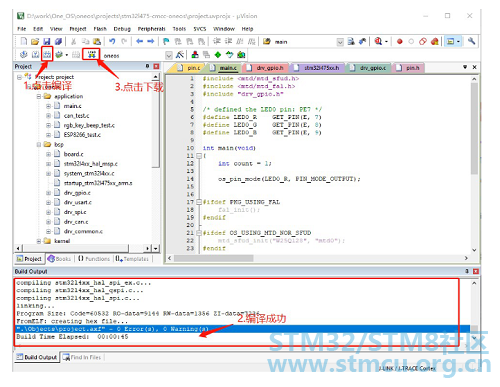
Task: Click the Build target icon
Action: 35,55
